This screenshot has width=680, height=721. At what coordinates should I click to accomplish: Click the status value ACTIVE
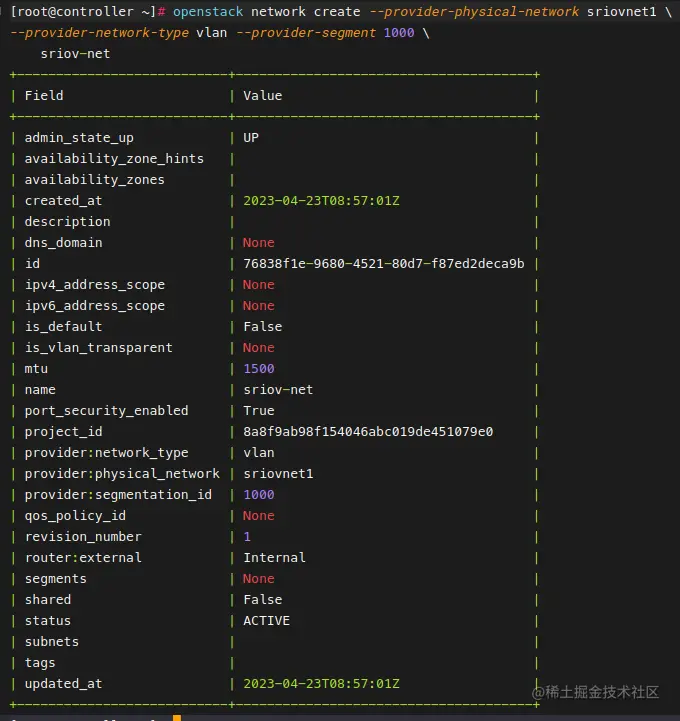[266, 621]
